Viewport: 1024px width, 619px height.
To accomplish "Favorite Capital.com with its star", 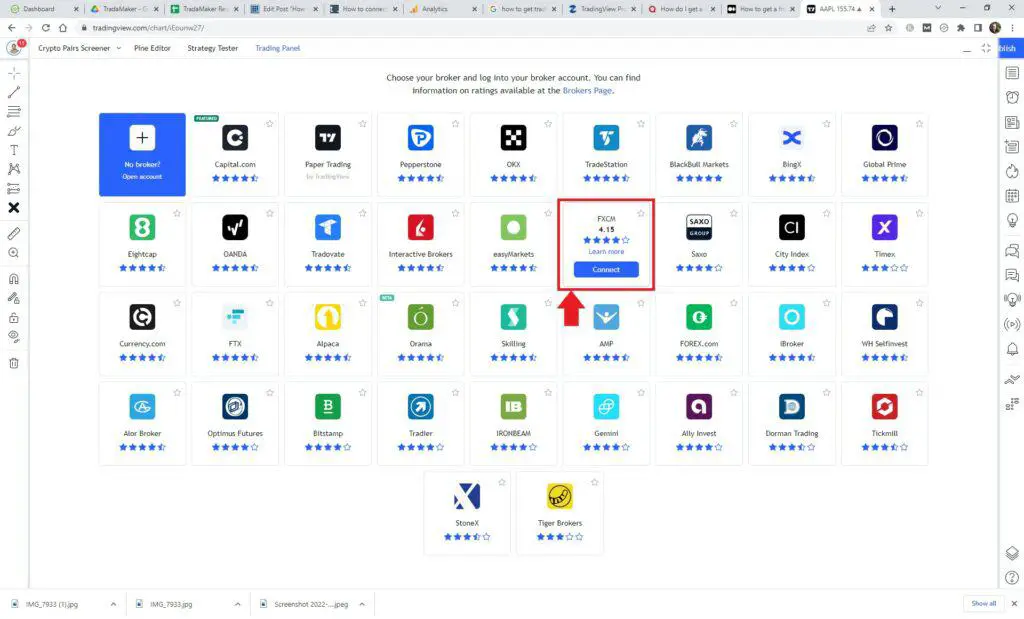I will click(x=270, y=123).
